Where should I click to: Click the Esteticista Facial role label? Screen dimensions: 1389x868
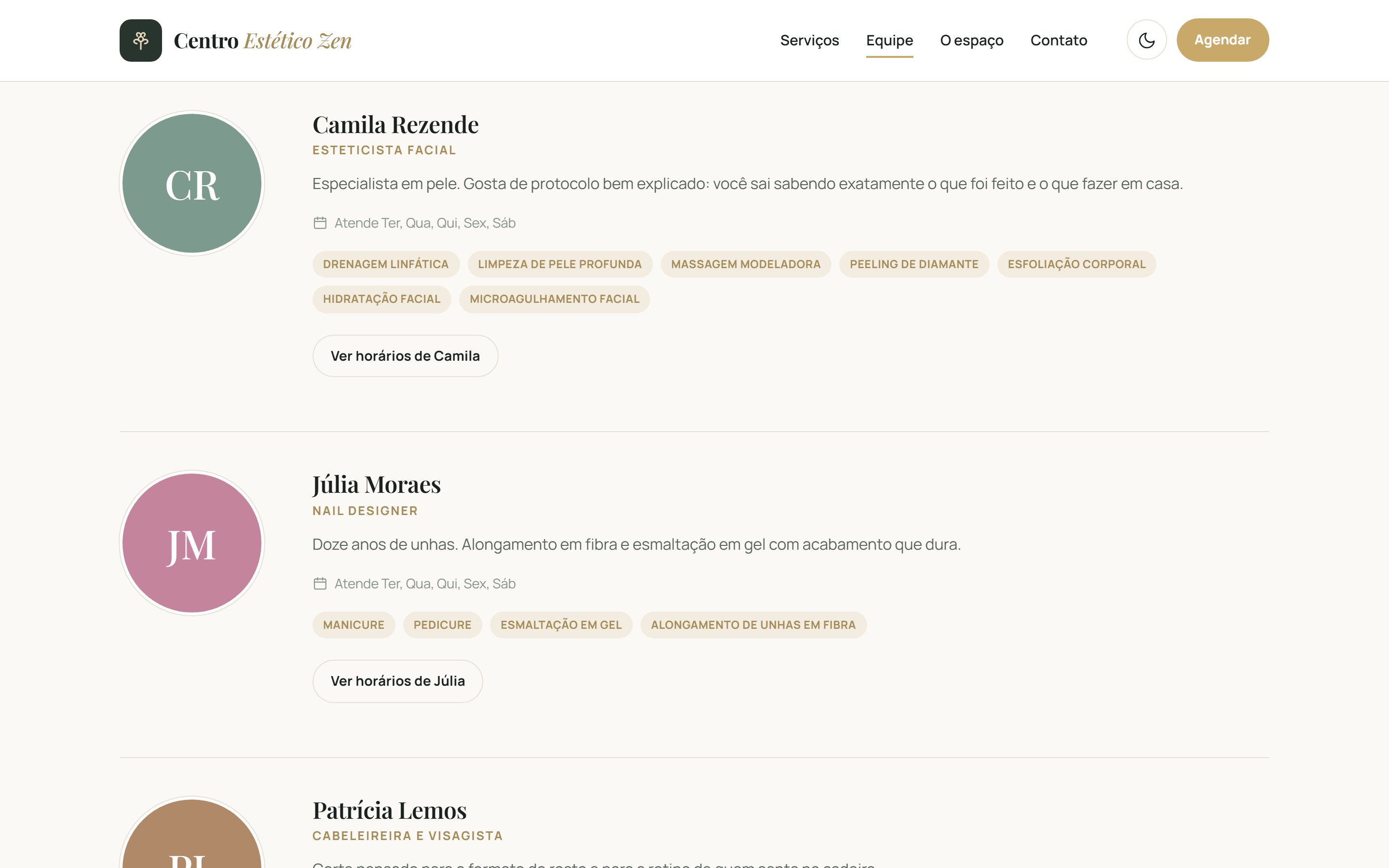pyautogui.click(x=384, y=150)
